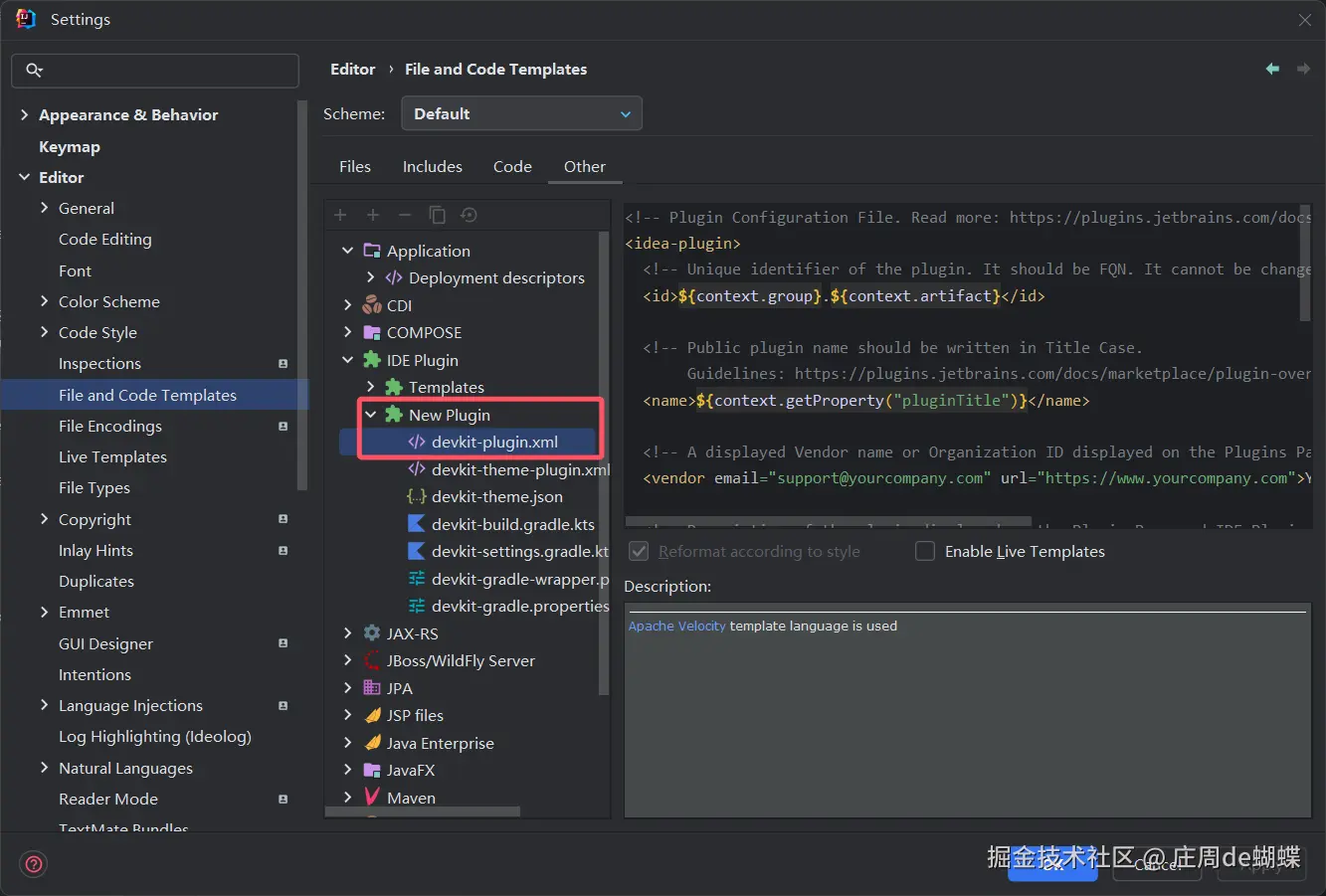Click the IDE Plugin puzzle icon
The image size is (1326, 896).
click(372, 360)
